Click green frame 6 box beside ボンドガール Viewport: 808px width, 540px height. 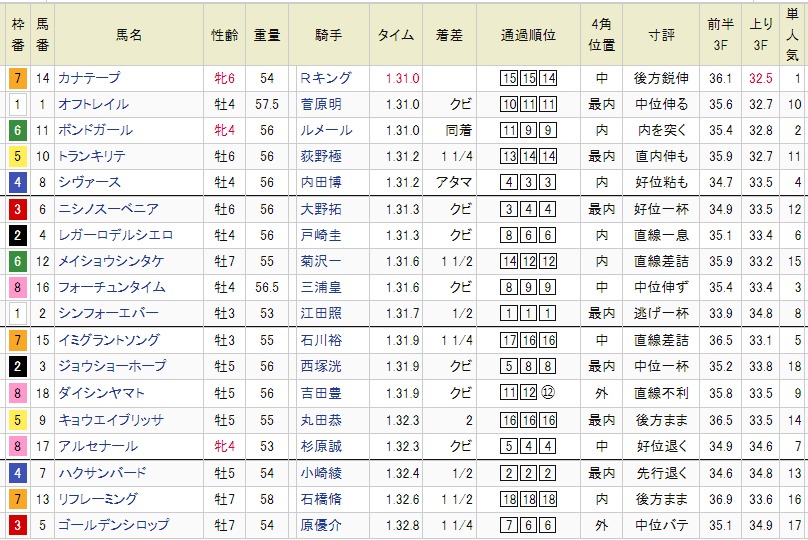17,130
